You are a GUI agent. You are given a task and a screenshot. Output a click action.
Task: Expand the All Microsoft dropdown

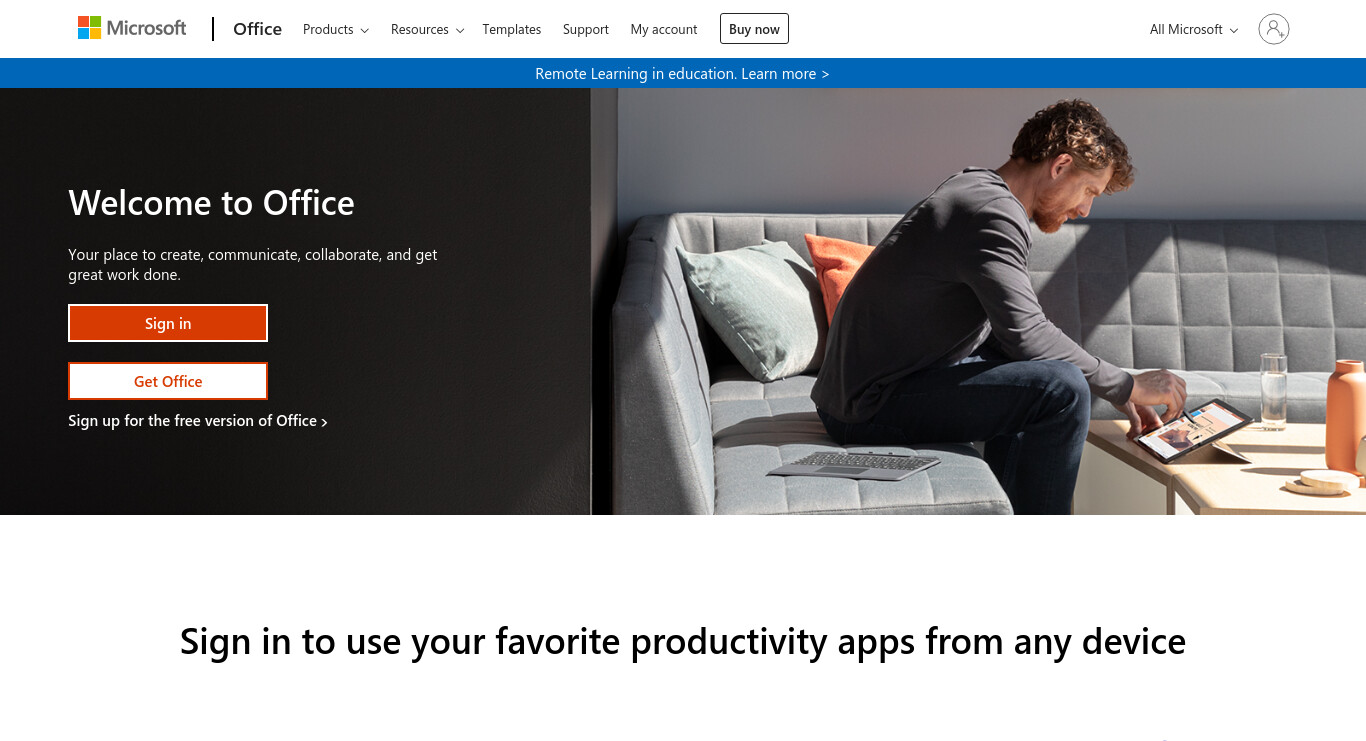coord(1194,29)
